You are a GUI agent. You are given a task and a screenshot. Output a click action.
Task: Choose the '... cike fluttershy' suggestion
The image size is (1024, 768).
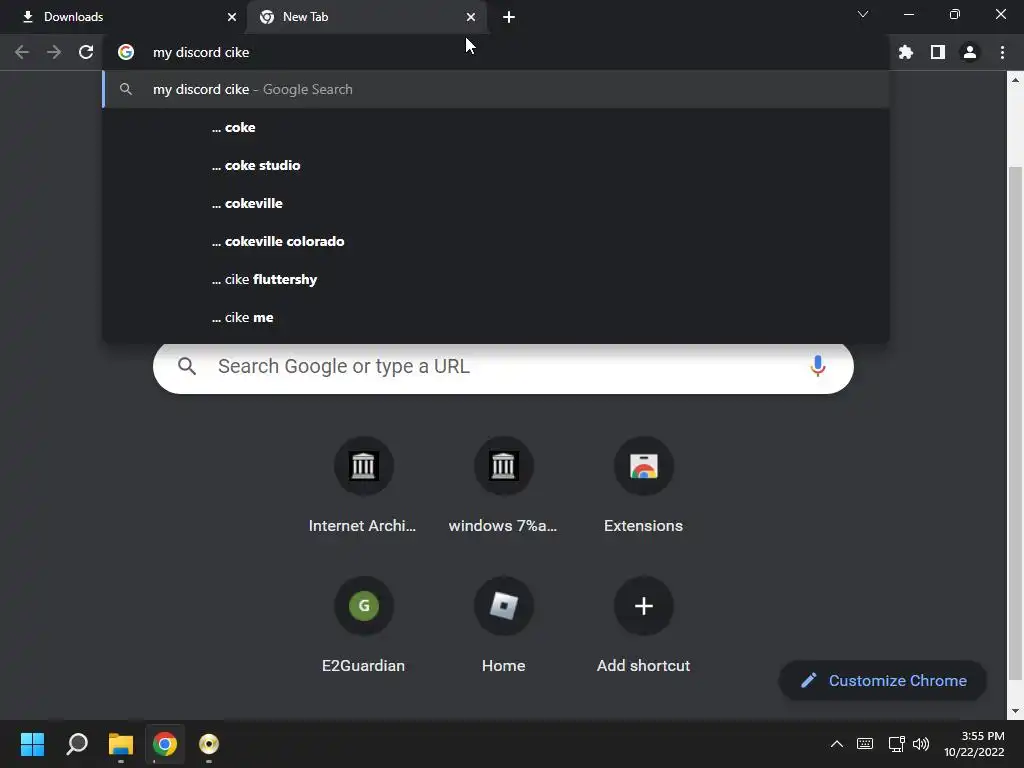[x=496, y=279]
